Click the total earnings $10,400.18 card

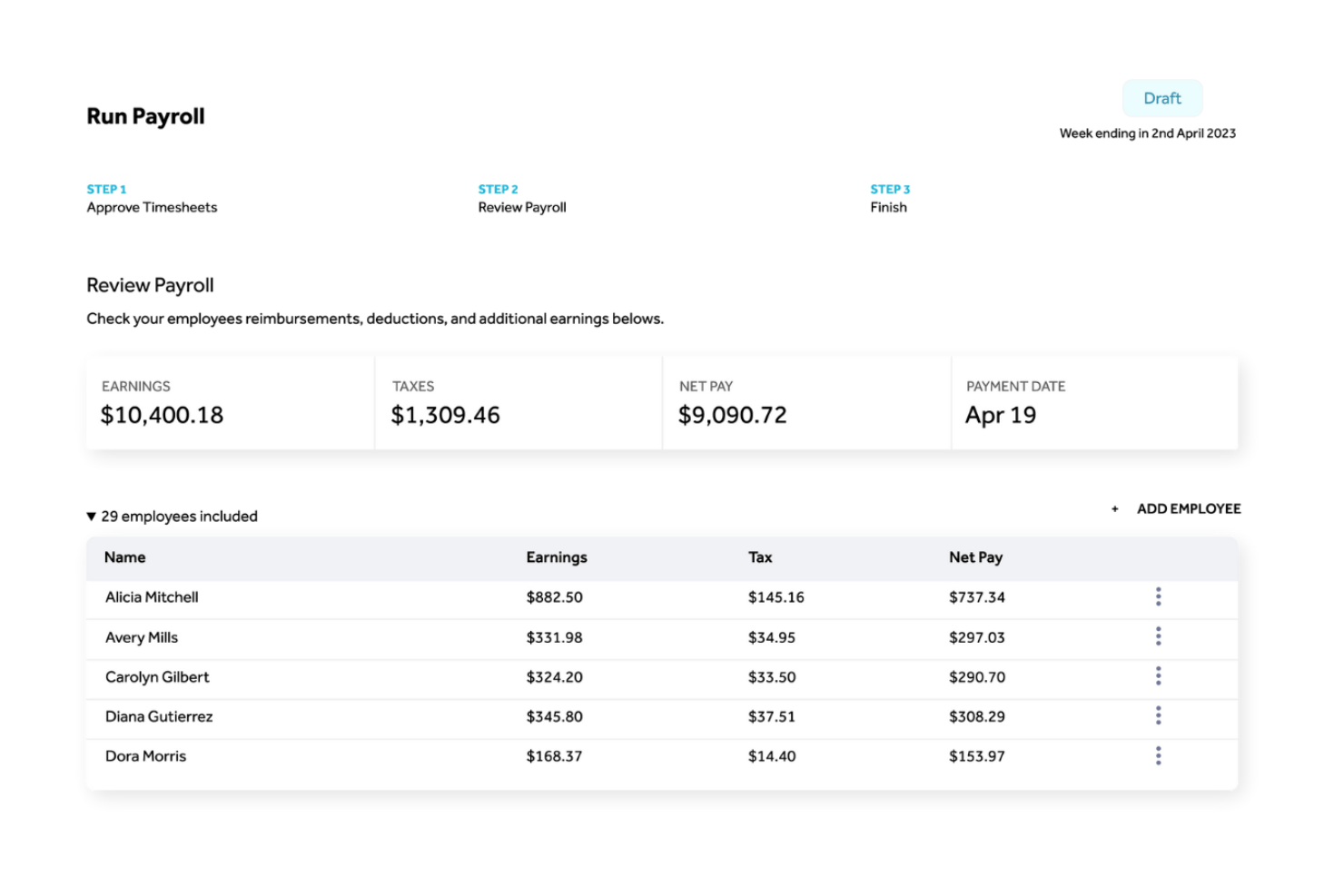pos(231,402)
